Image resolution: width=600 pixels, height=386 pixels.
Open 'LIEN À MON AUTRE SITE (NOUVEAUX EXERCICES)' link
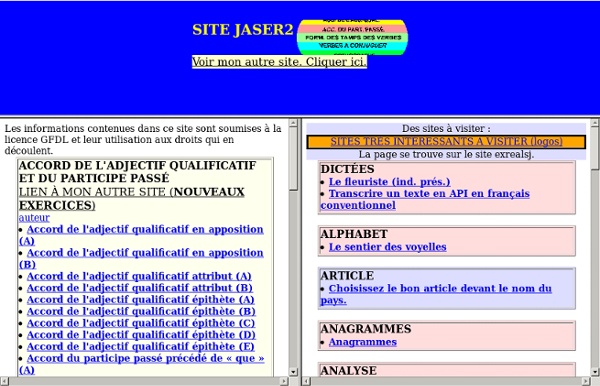click(x=132, y=199)
